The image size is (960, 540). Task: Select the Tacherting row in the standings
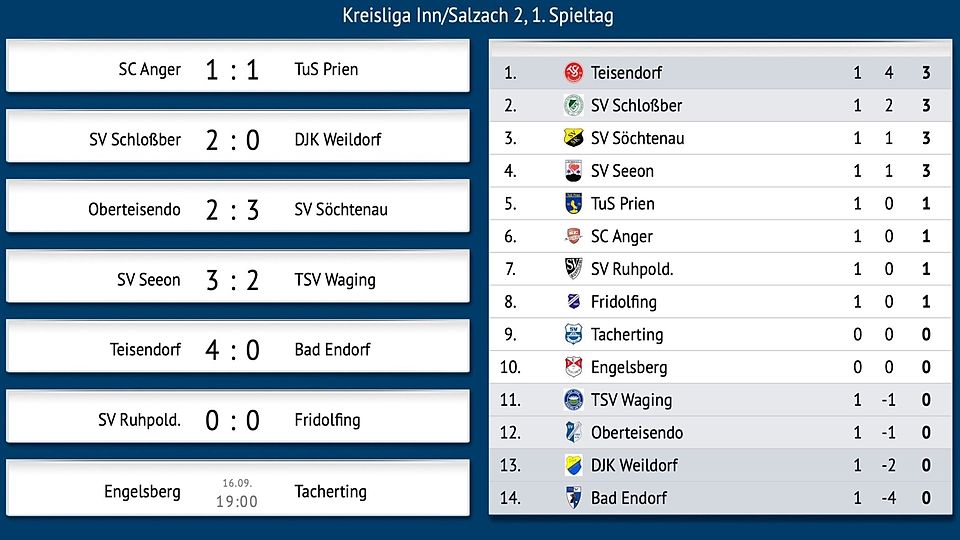click(720, 334)
